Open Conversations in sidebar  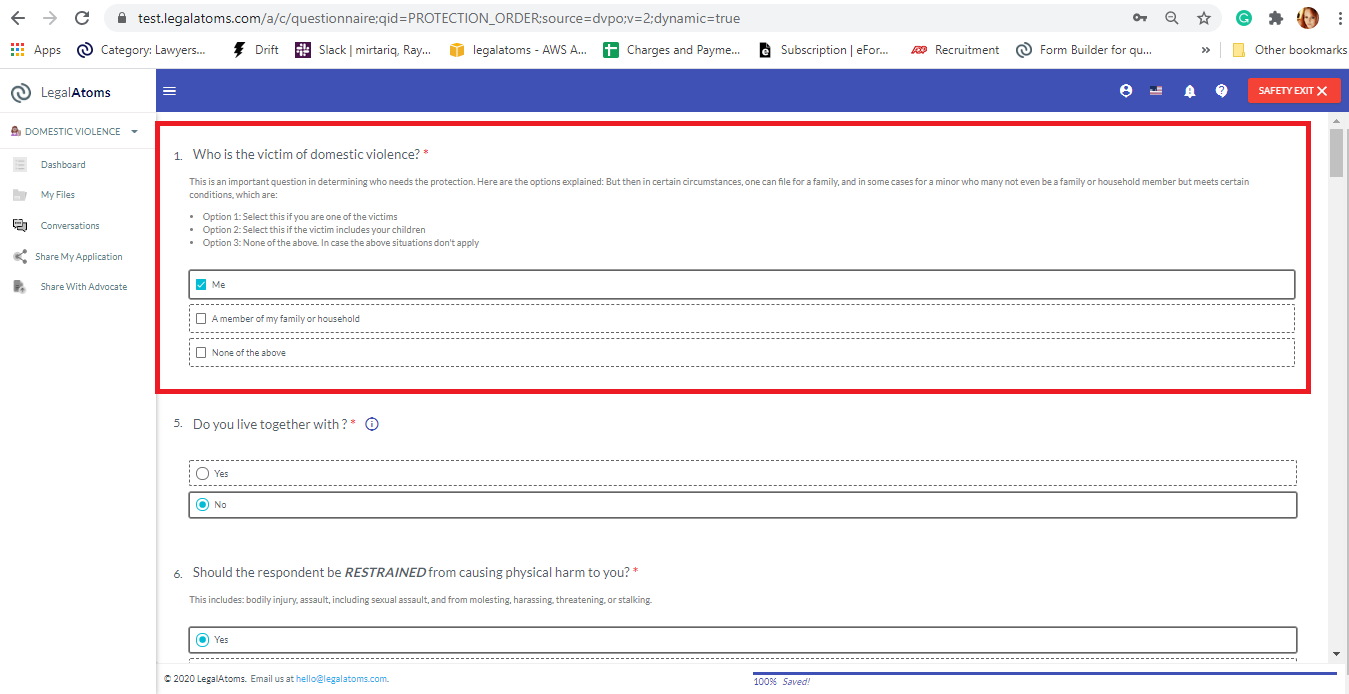pos(70,226)
